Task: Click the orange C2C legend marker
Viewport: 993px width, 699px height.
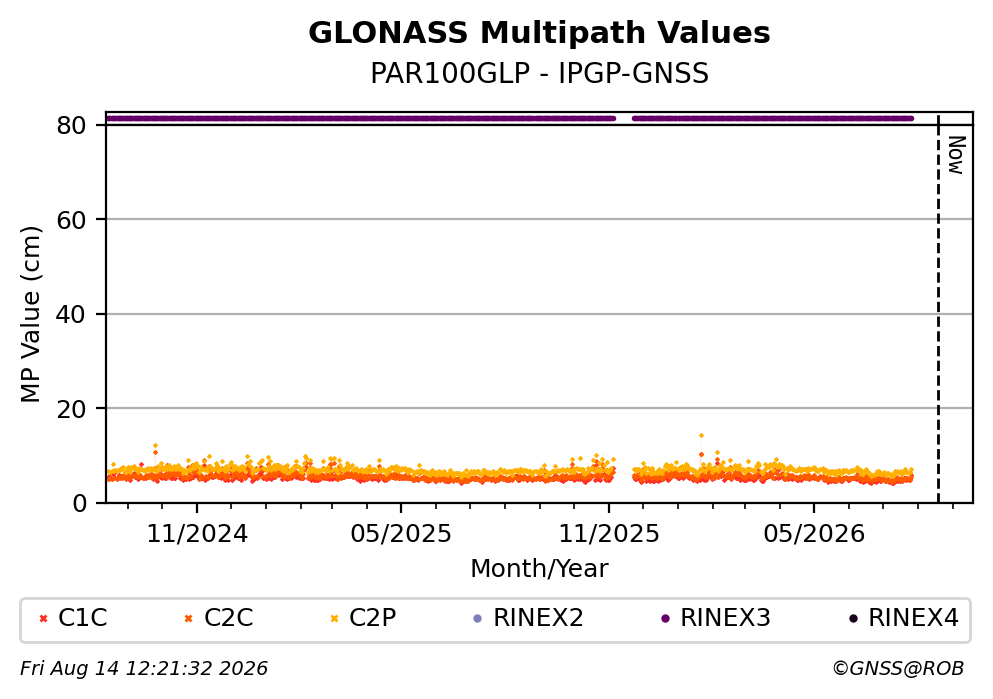Action: pyautogui.click(x=188, y=619)
